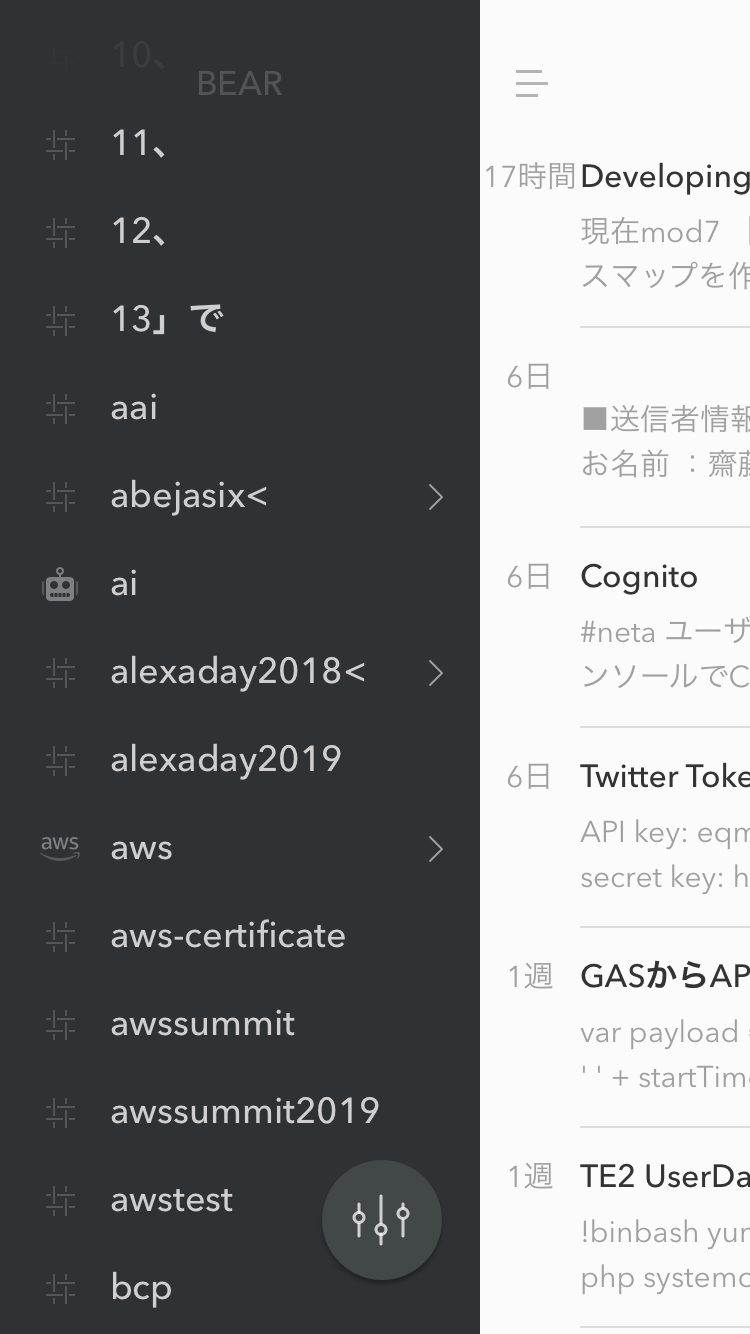This screenshot has height=1334, width=750.
Task: Click the AWS logo icon in sidebar
Action: (x=60, y=848)
